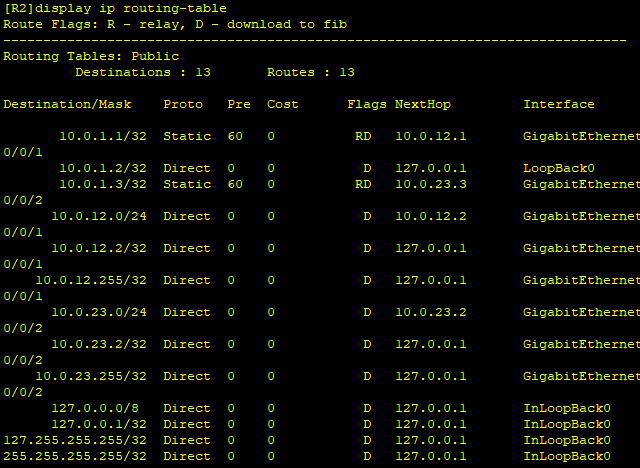This screenshot has height=468, width=640.
Task: Click destination 127.0.0.1/32
Action: pyautogui.click(x=99, y=424)
